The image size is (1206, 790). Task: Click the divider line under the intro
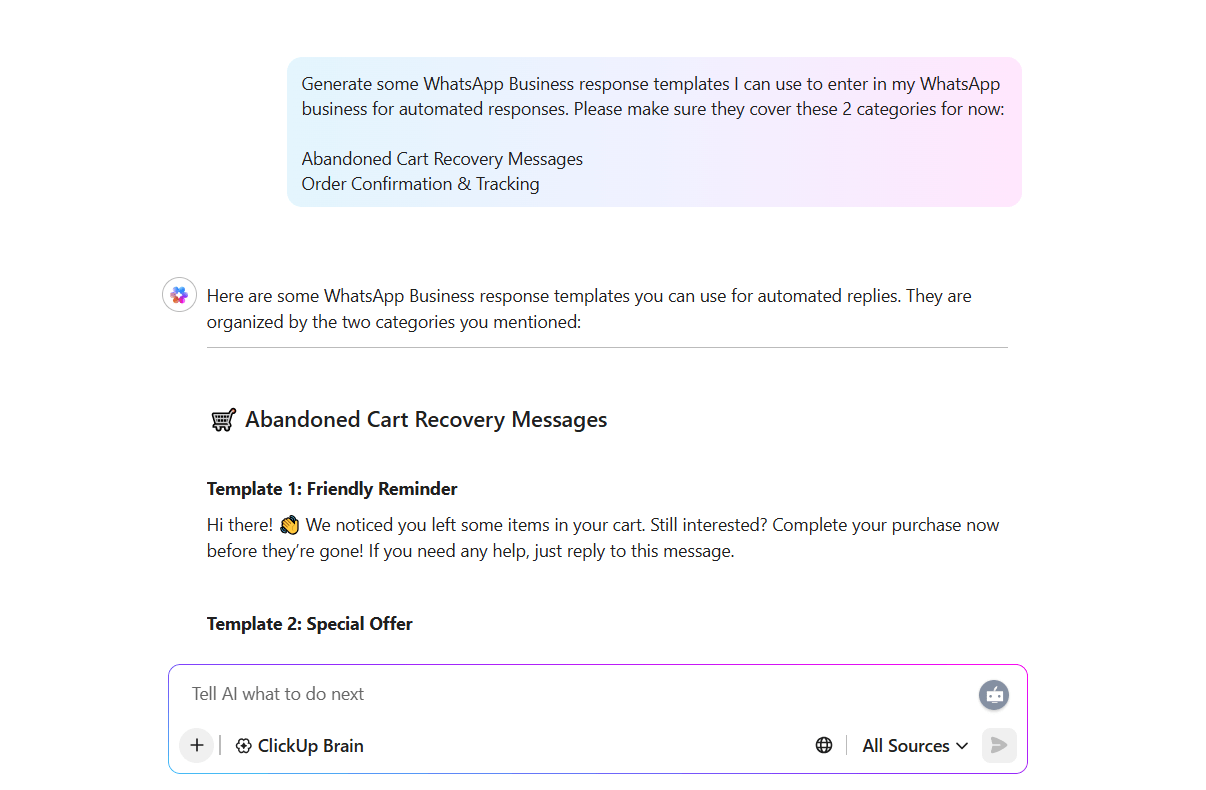[x=607, y=348]
